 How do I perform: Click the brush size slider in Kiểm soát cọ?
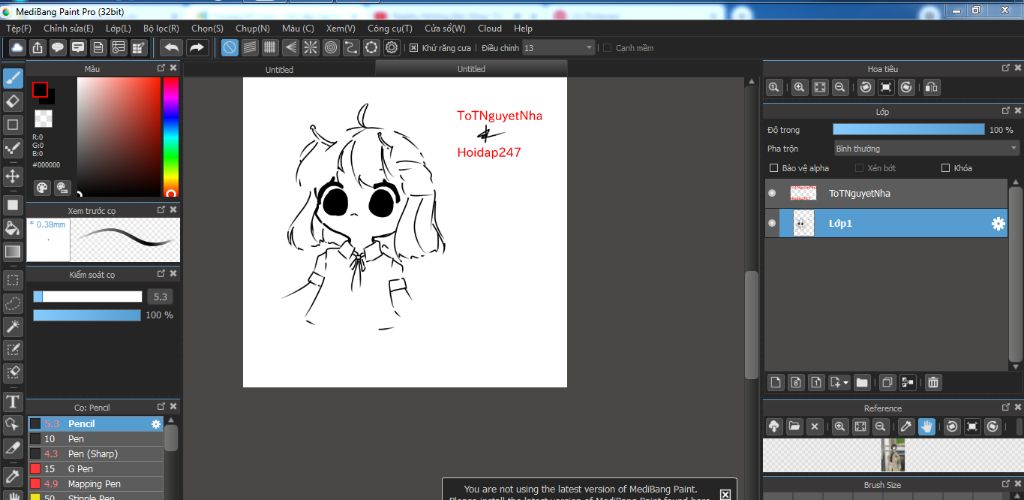(x=88, y=297)
